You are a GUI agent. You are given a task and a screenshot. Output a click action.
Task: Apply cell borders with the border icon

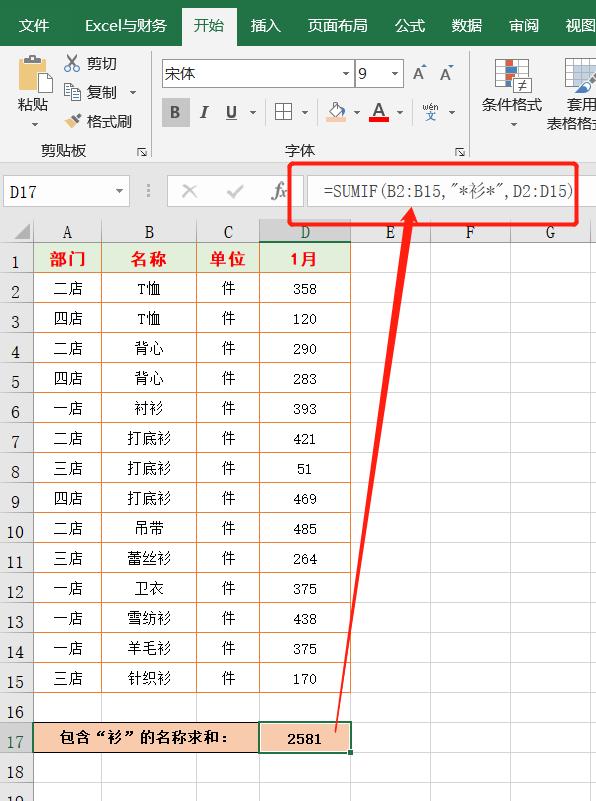pyautogui.click(x=283, y=112)
